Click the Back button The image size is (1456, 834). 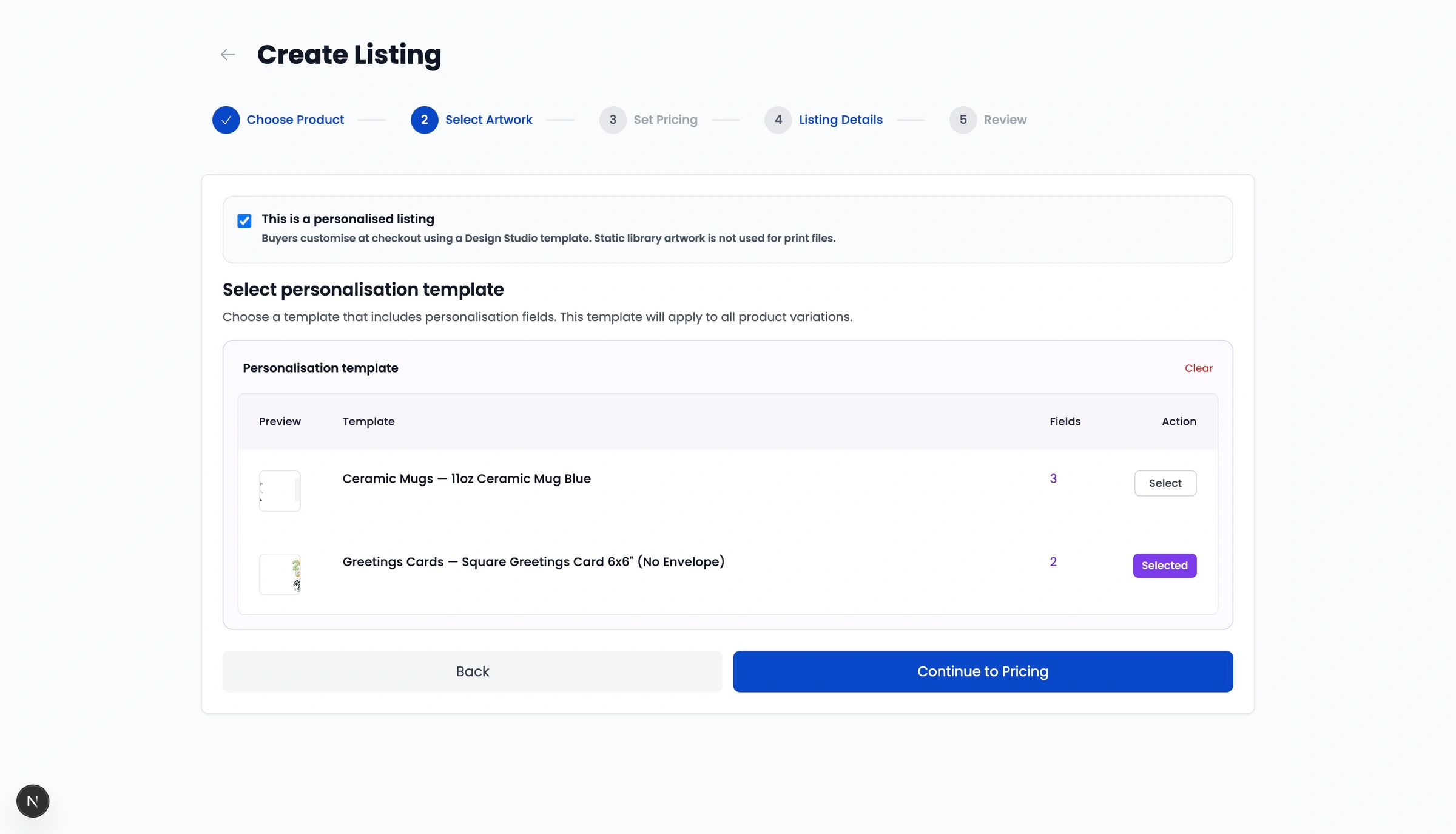[x=472, y=671]
